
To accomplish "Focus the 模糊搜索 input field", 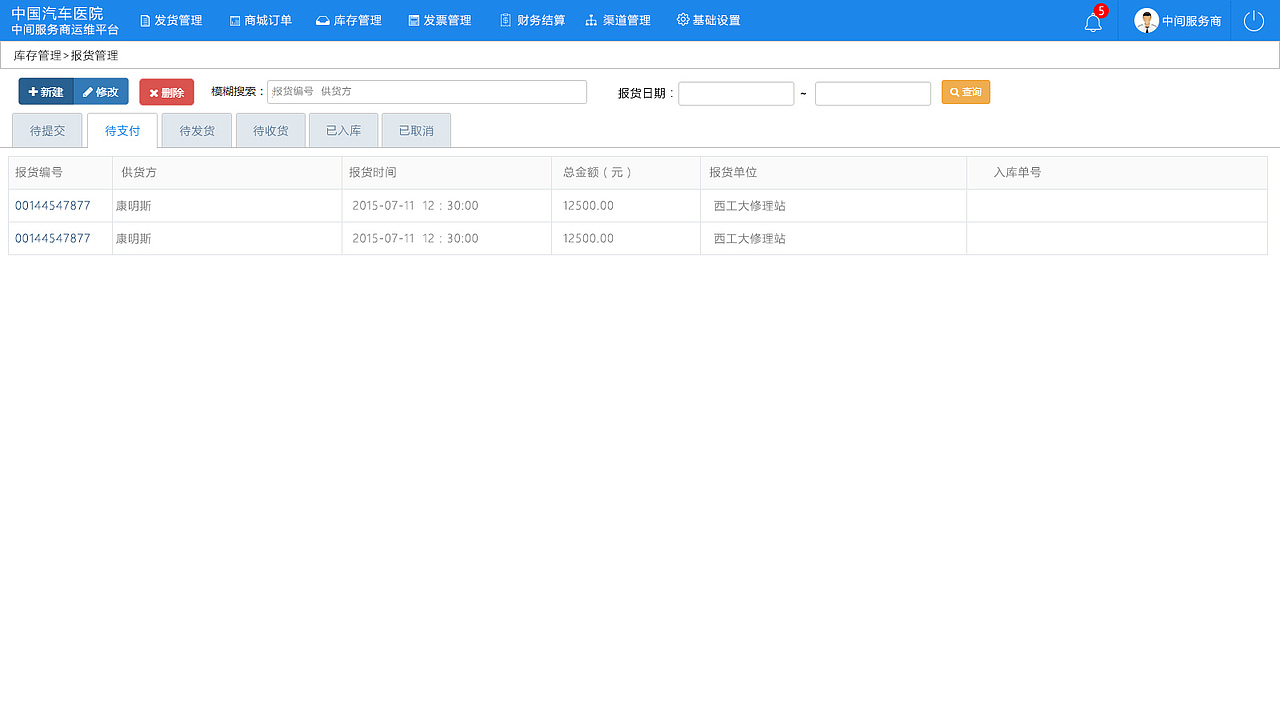I will [x=427, y=92].
